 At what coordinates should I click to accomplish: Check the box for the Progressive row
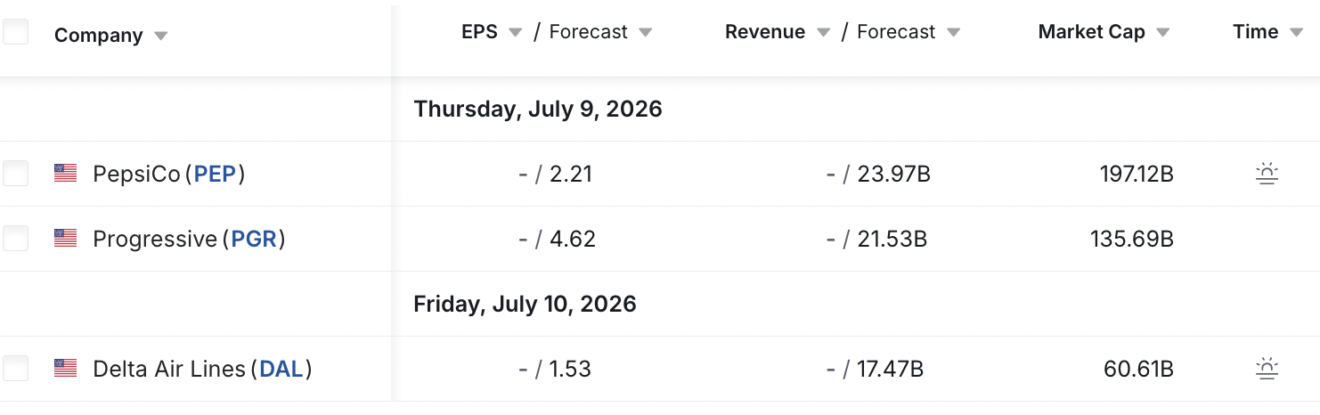pyautogui.click(x=15, y=238)
